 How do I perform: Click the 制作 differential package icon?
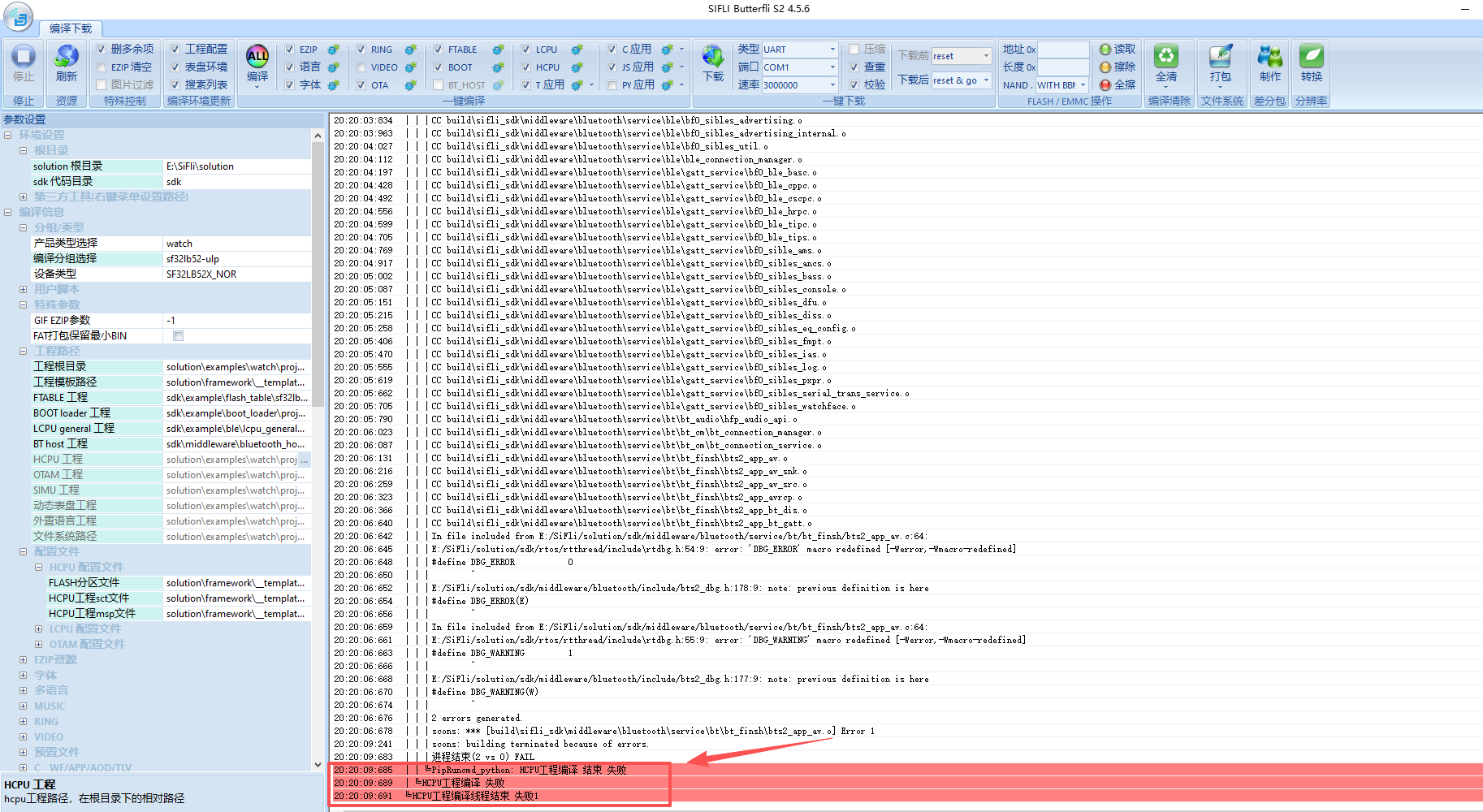pos(1269,57)
